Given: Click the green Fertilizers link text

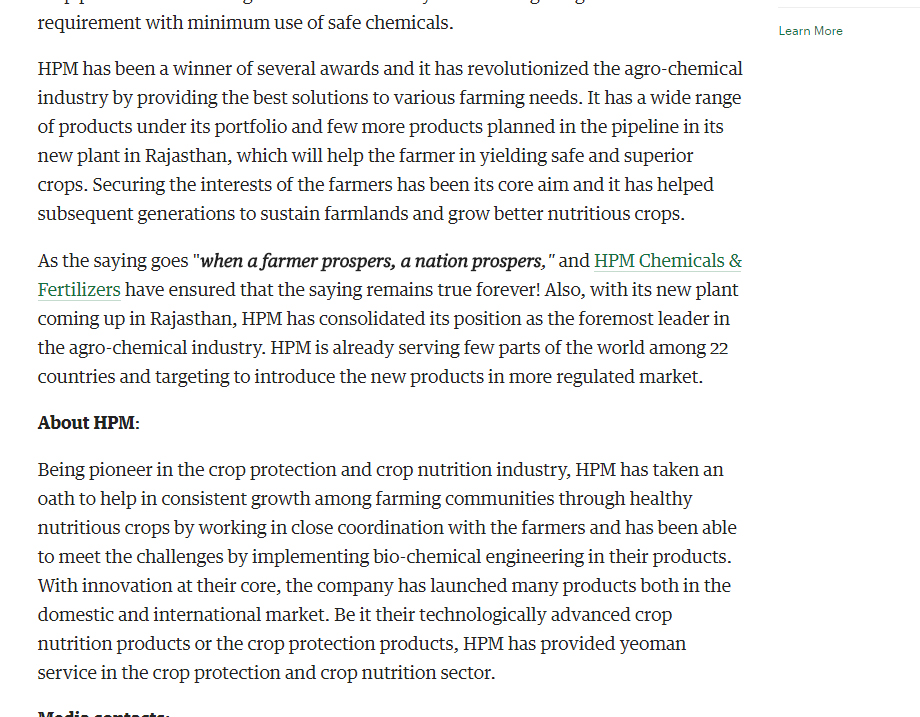Looking at the screenshot, I should click(x=79, y=290).
